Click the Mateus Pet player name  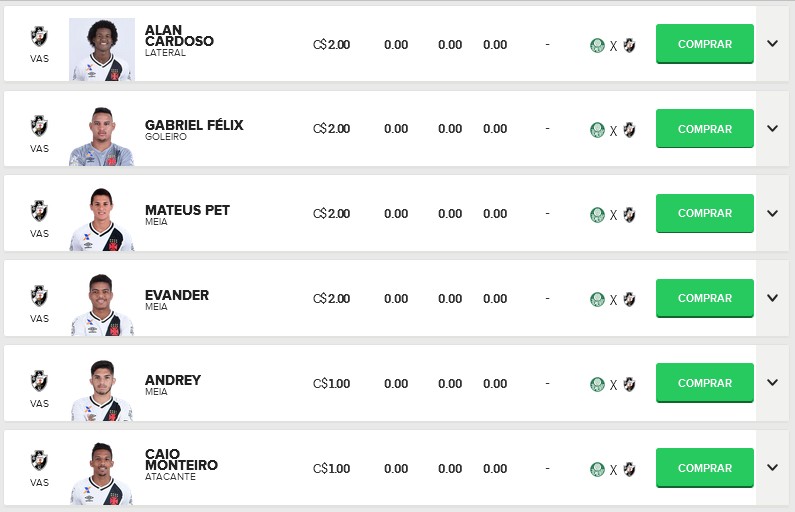187,210
